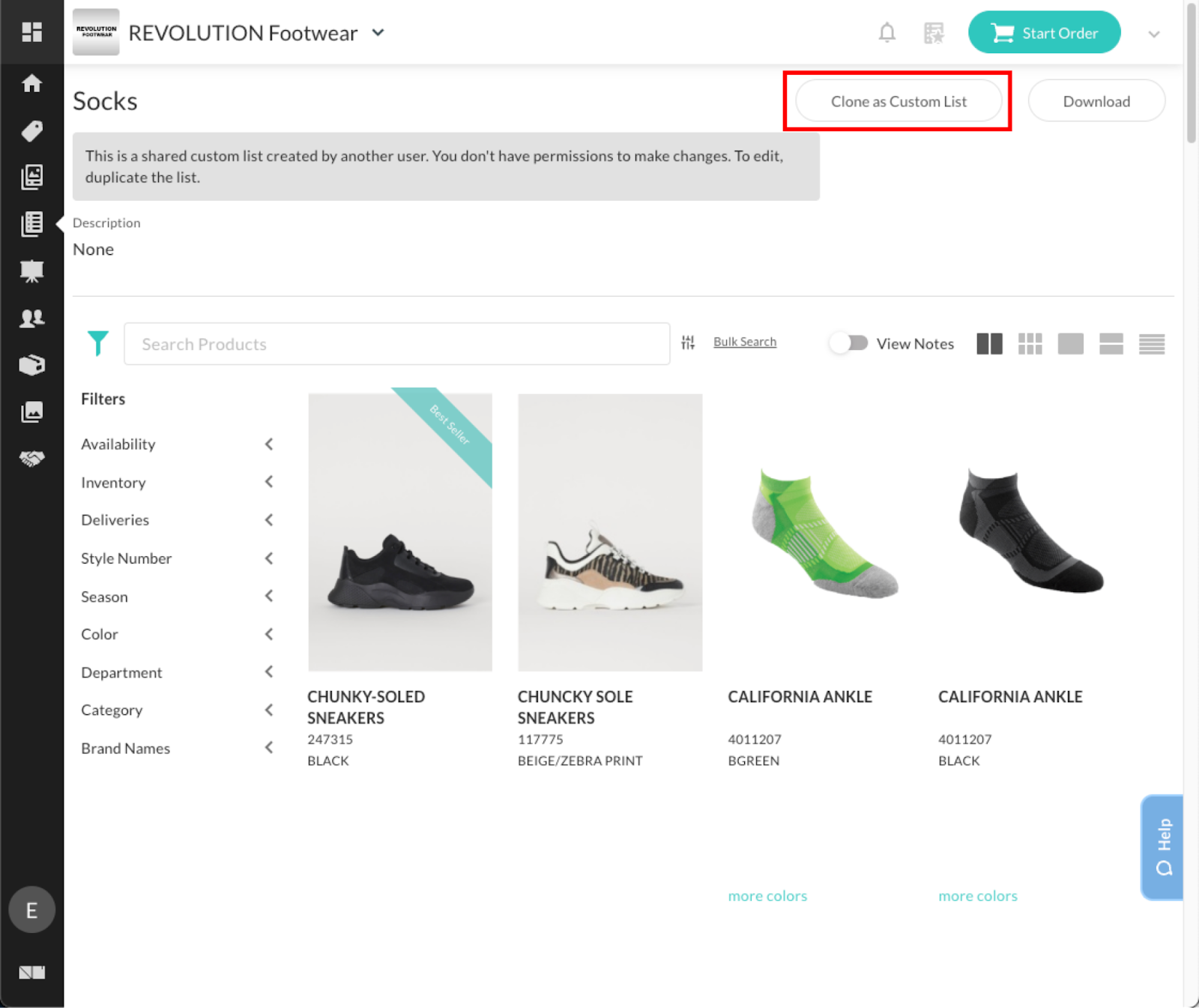Toggle the View Notes switch
The width and height of the screenshot is (1199, 1008).
point(849,343)
